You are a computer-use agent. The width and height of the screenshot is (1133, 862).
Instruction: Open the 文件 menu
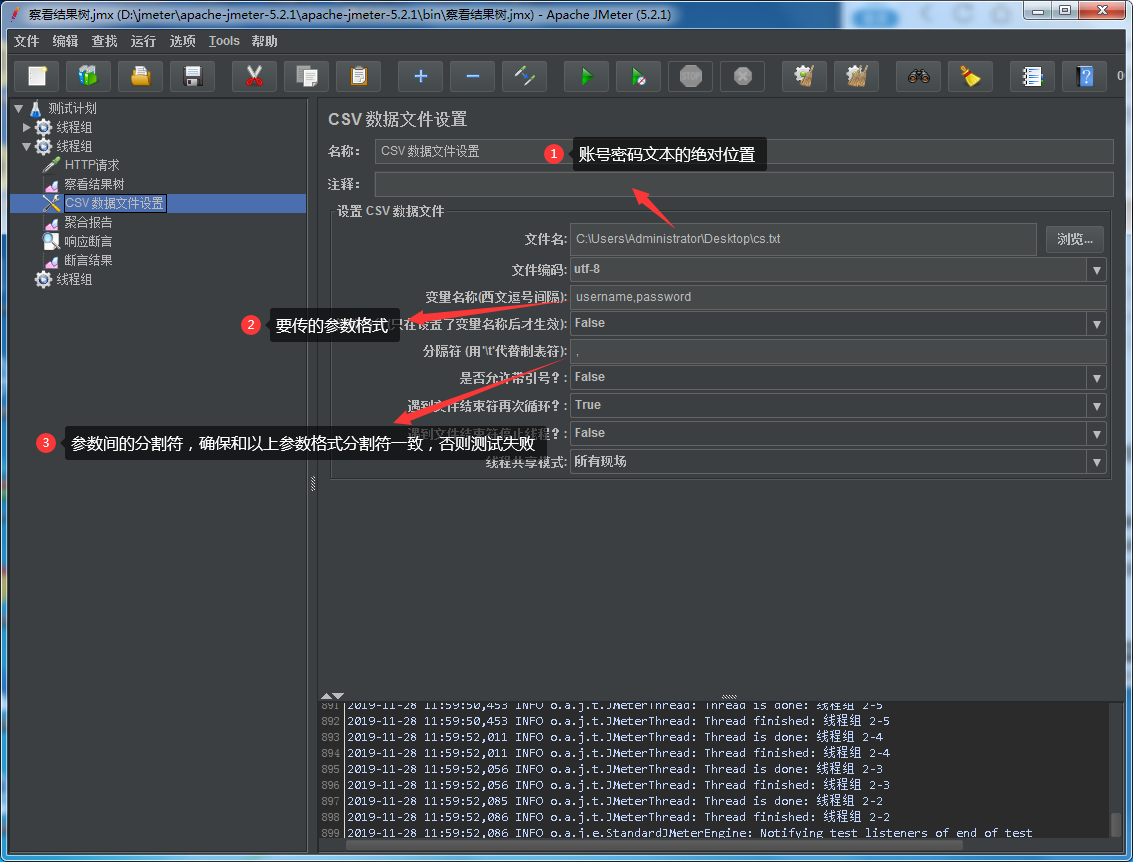coord(27,41)
